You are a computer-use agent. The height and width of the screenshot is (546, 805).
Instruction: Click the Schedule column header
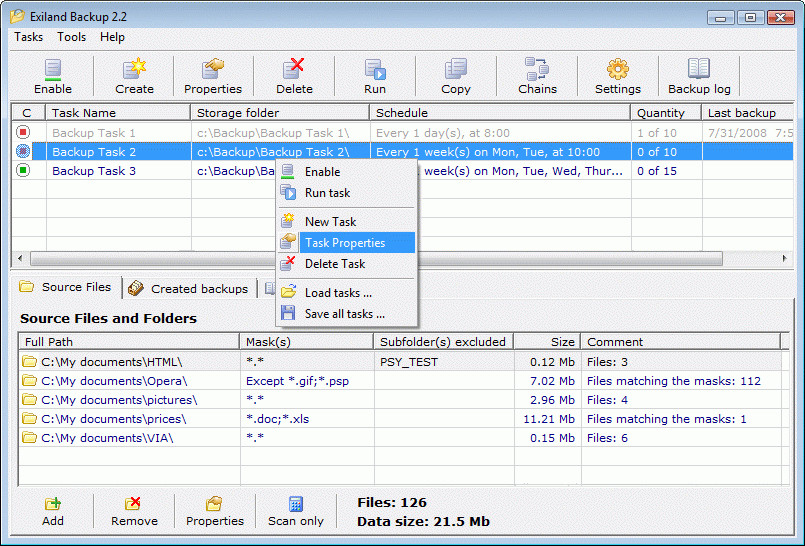coord(500,113)
